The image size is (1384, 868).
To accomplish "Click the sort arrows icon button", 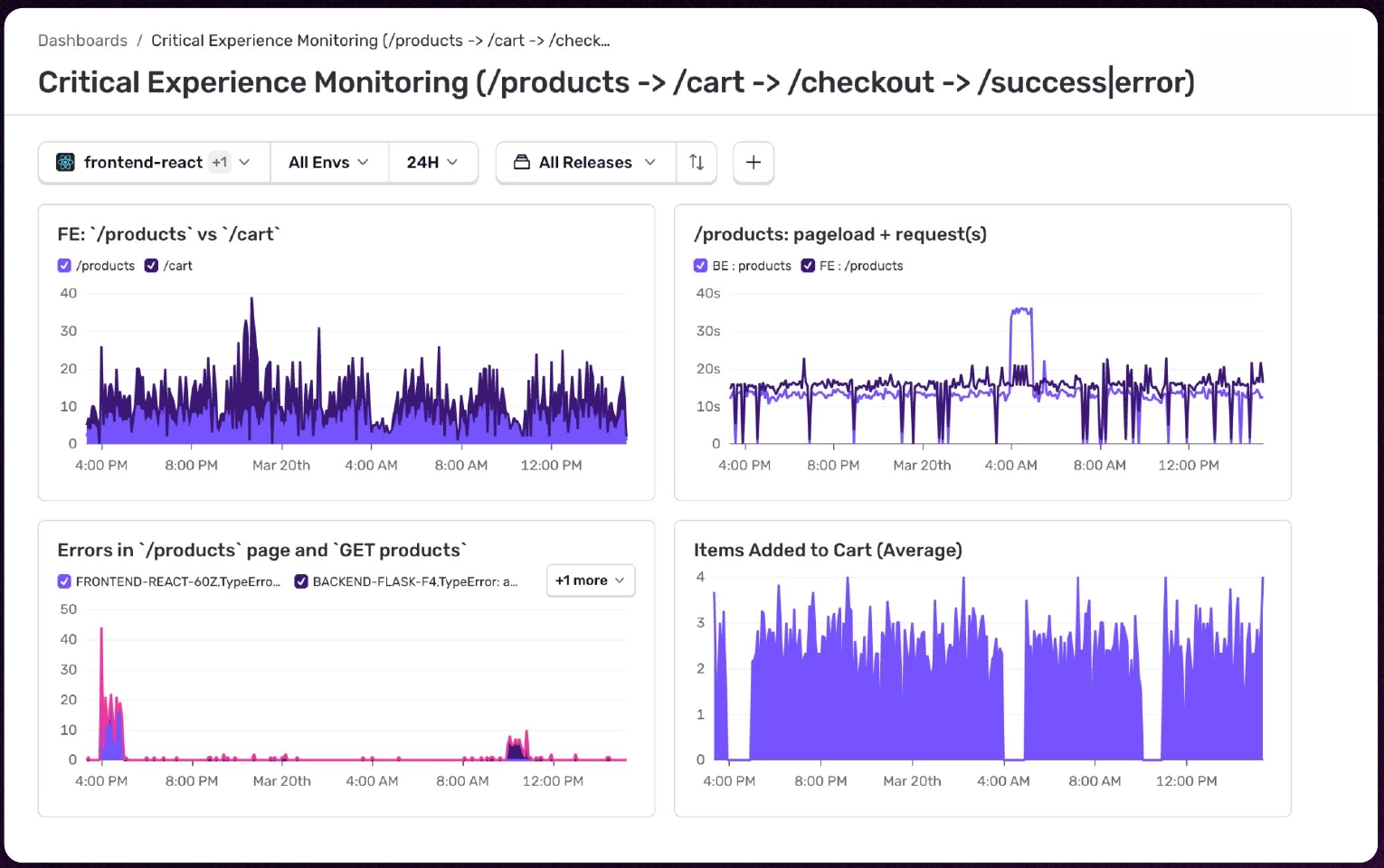I will pyautogui.click(x=697, y=162).
